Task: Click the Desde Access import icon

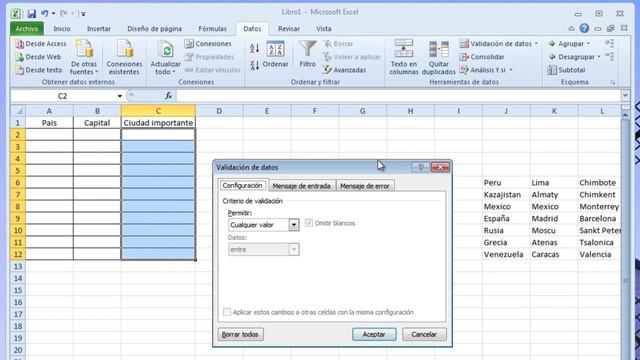Action: pos(19,44)
